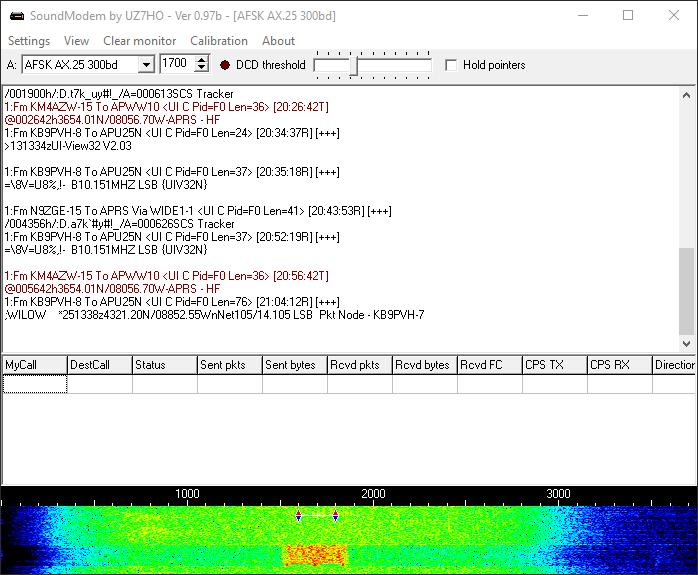Click the MyCall column header
Image resolution: width=698 pixels, height=575 pixels.
coord(35,365)
